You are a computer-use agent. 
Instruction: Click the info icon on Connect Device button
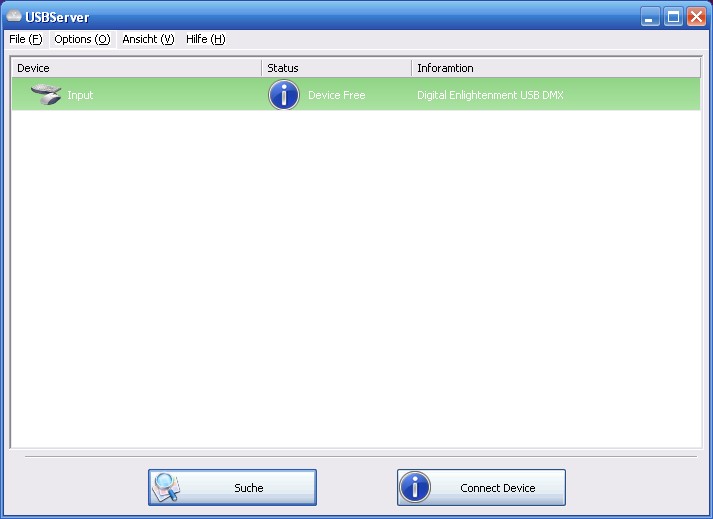(x=414, y=487)
